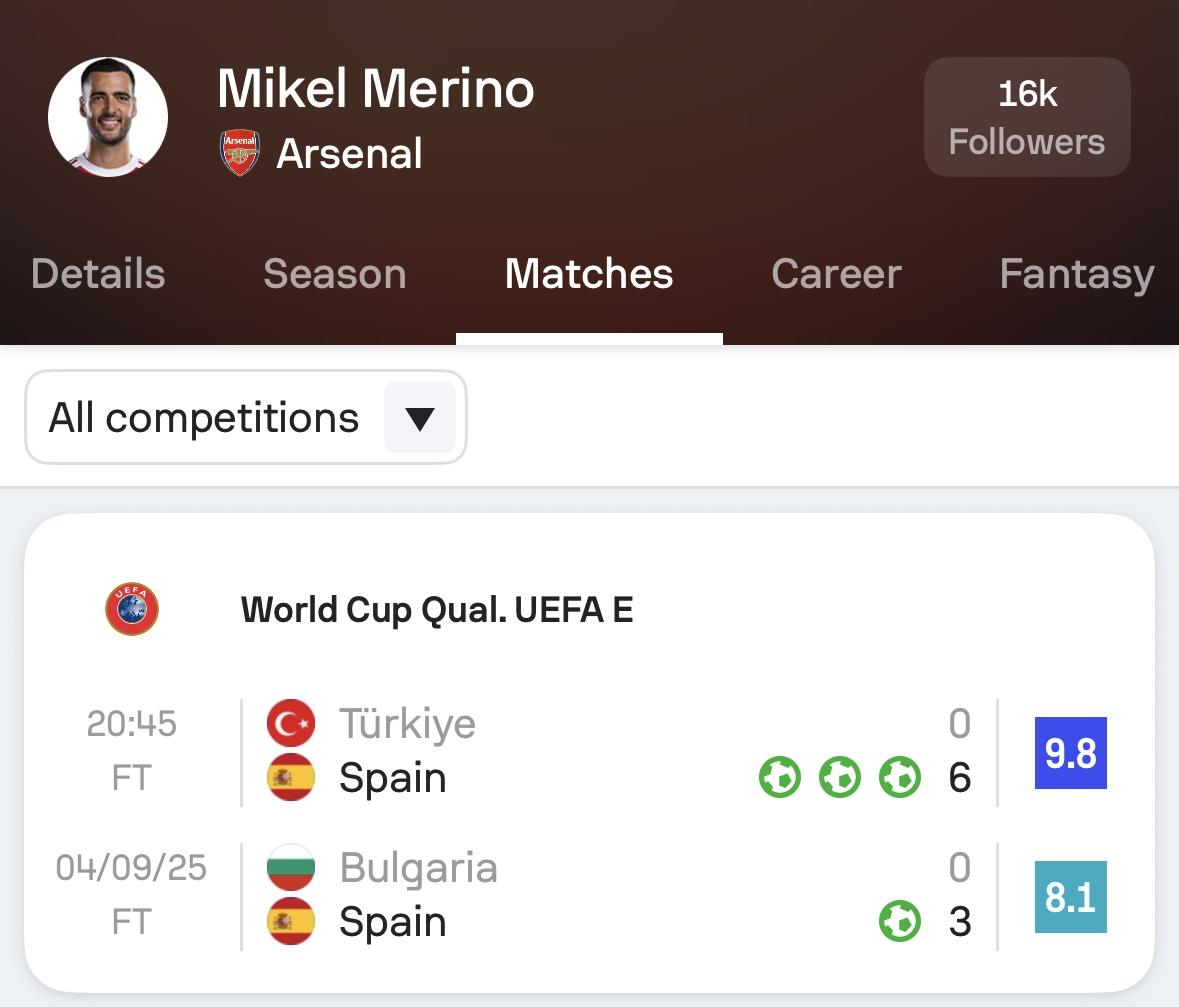The height and width of the screenshot is (1007, 1179).
Task: Click Spain flag in Türkiye match
Action: coord(290,777)
